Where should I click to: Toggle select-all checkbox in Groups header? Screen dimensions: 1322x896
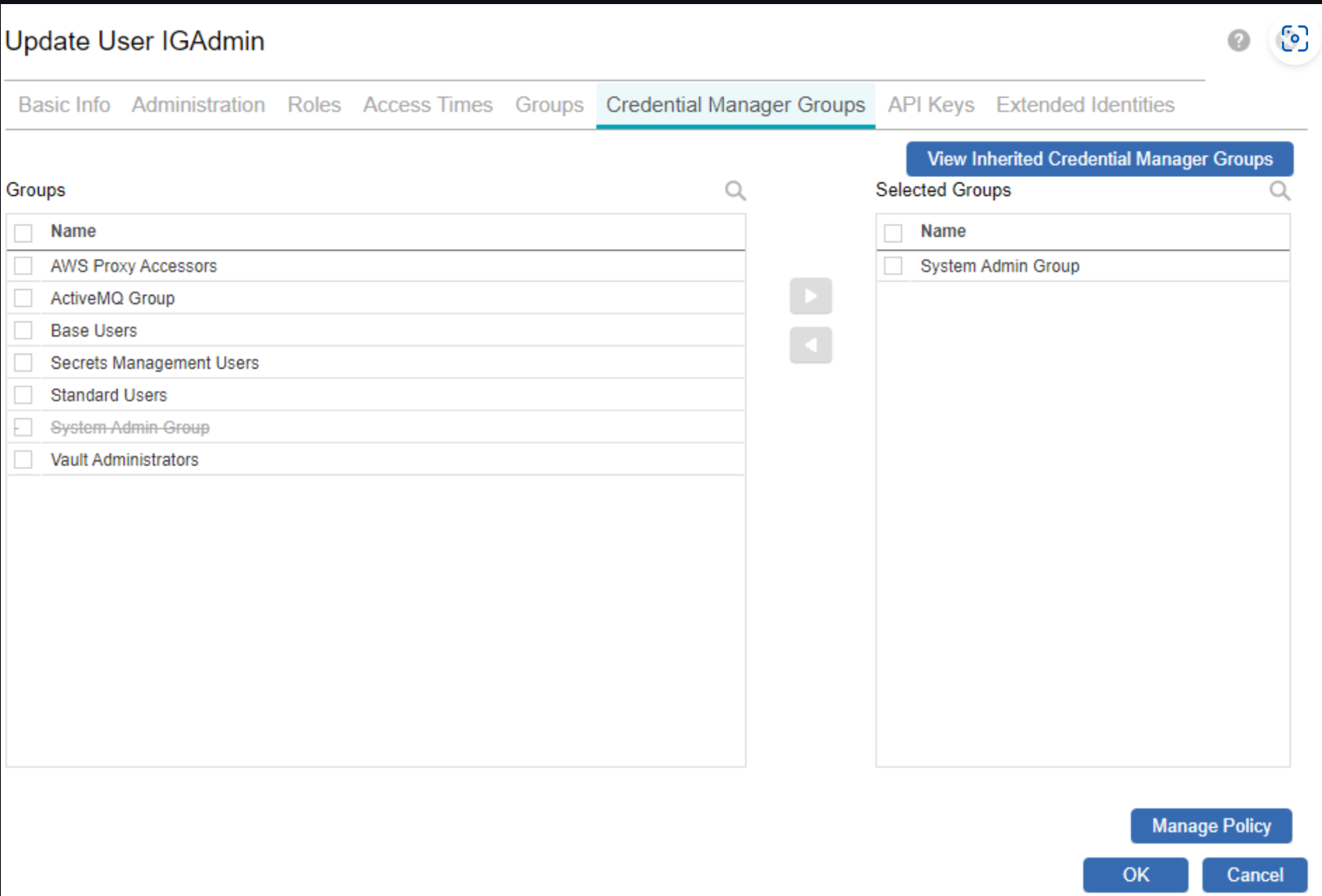24,233
